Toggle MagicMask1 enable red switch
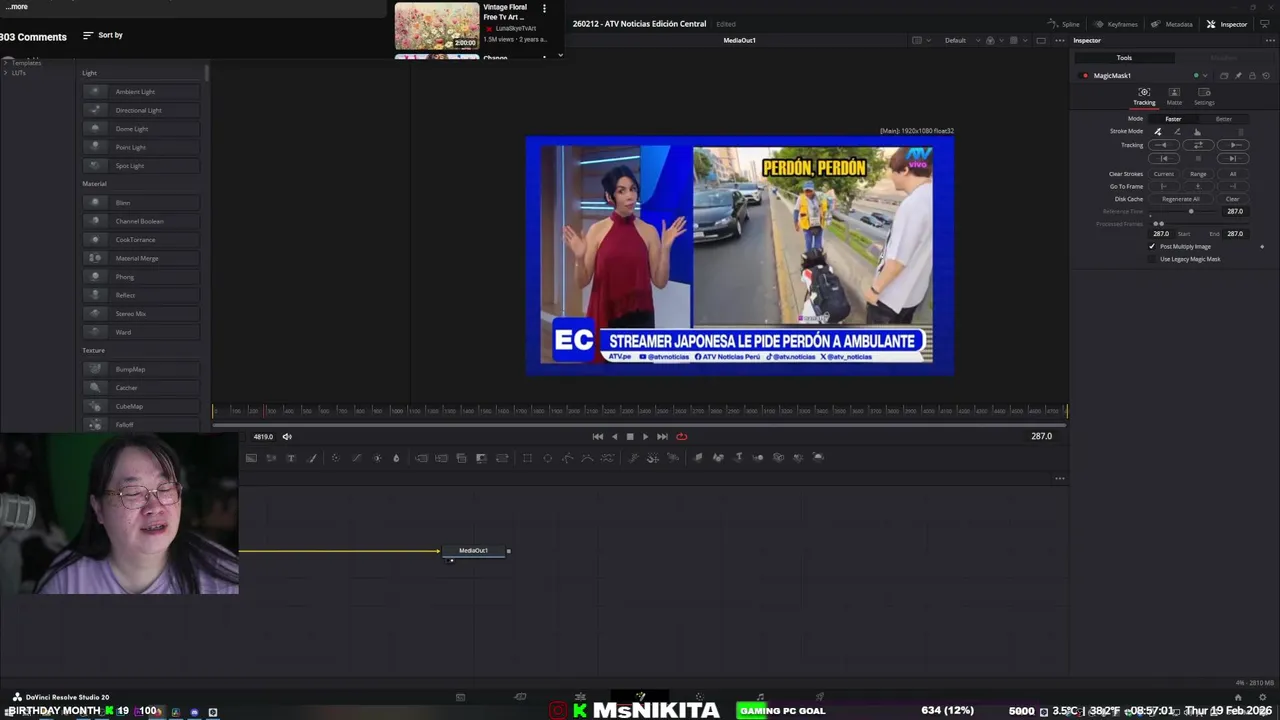 coord(1085,76)
